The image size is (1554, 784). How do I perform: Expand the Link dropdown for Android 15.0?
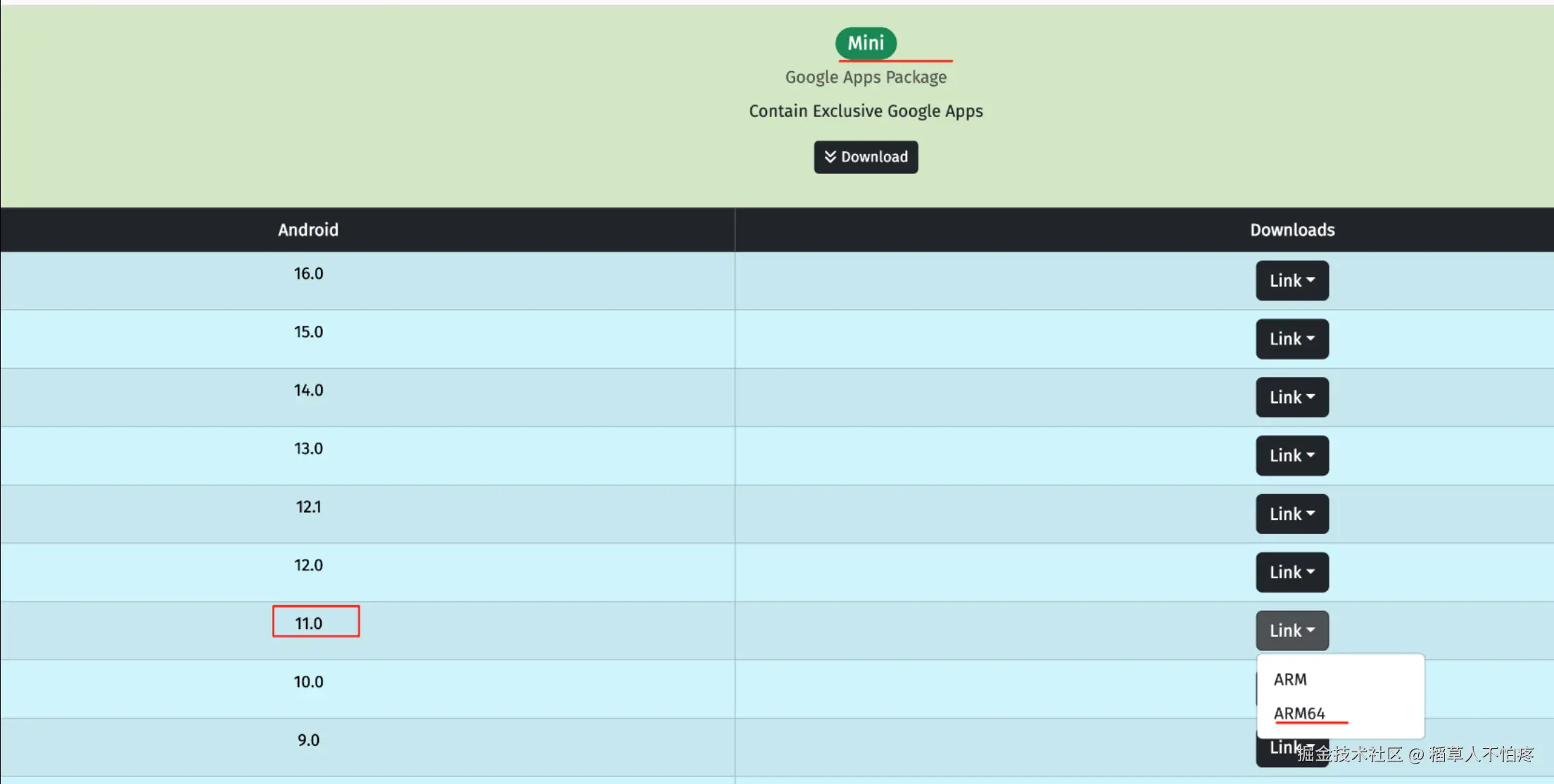click(x=1291, y=339)
